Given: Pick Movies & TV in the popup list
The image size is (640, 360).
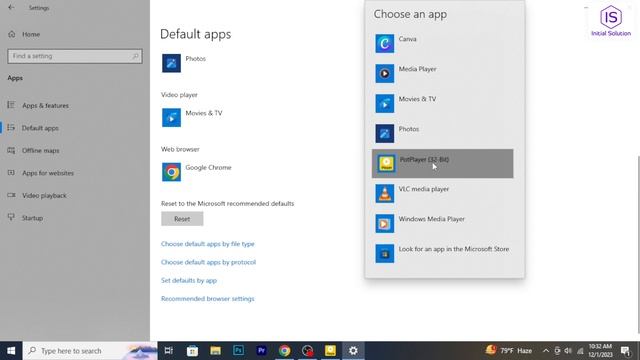Looking at the screenshot, I should [x=442, y=103].
